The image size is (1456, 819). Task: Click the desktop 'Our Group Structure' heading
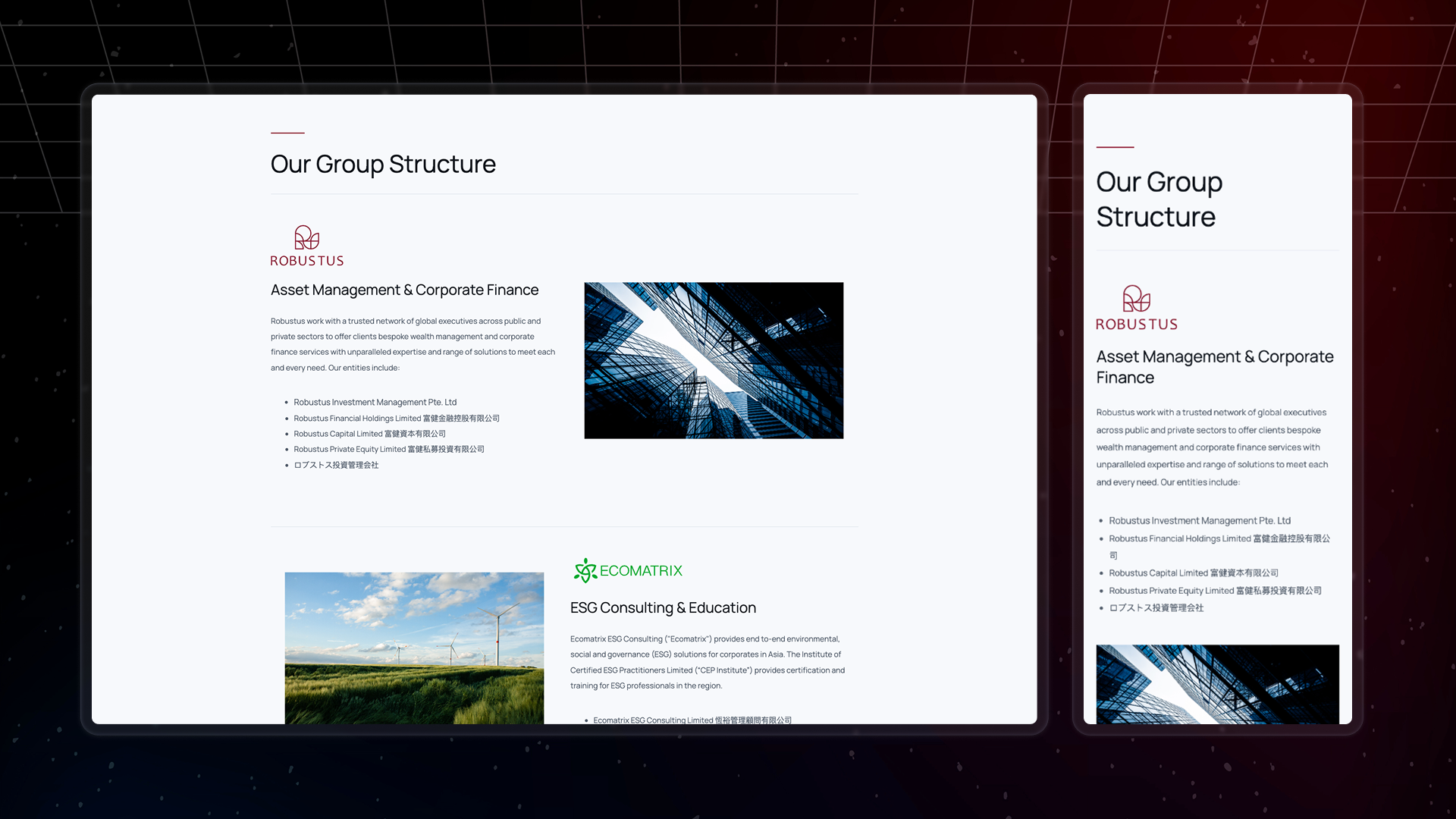383,164
